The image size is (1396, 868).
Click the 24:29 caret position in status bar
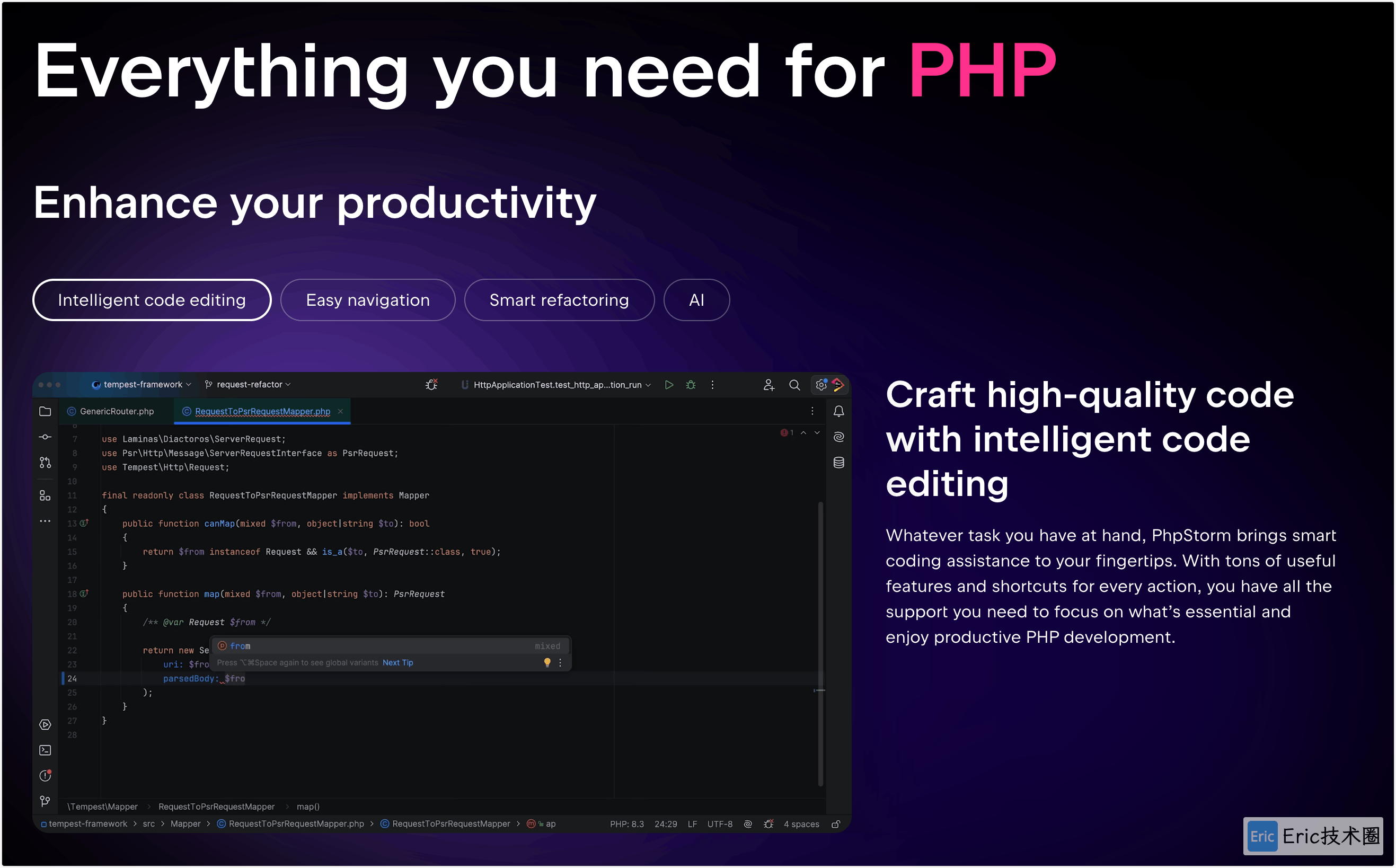click(665, 824)
